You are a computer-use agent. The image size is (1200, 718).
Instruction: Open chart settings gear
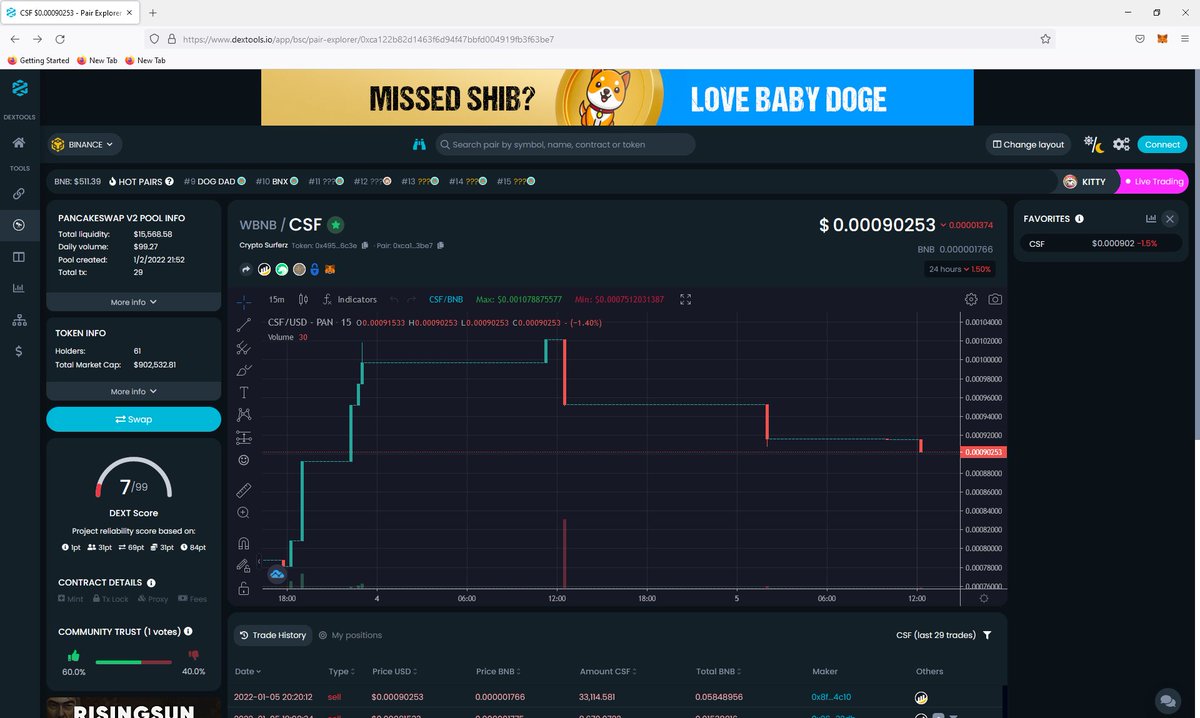pyautogui.click(x=971, y=299)
